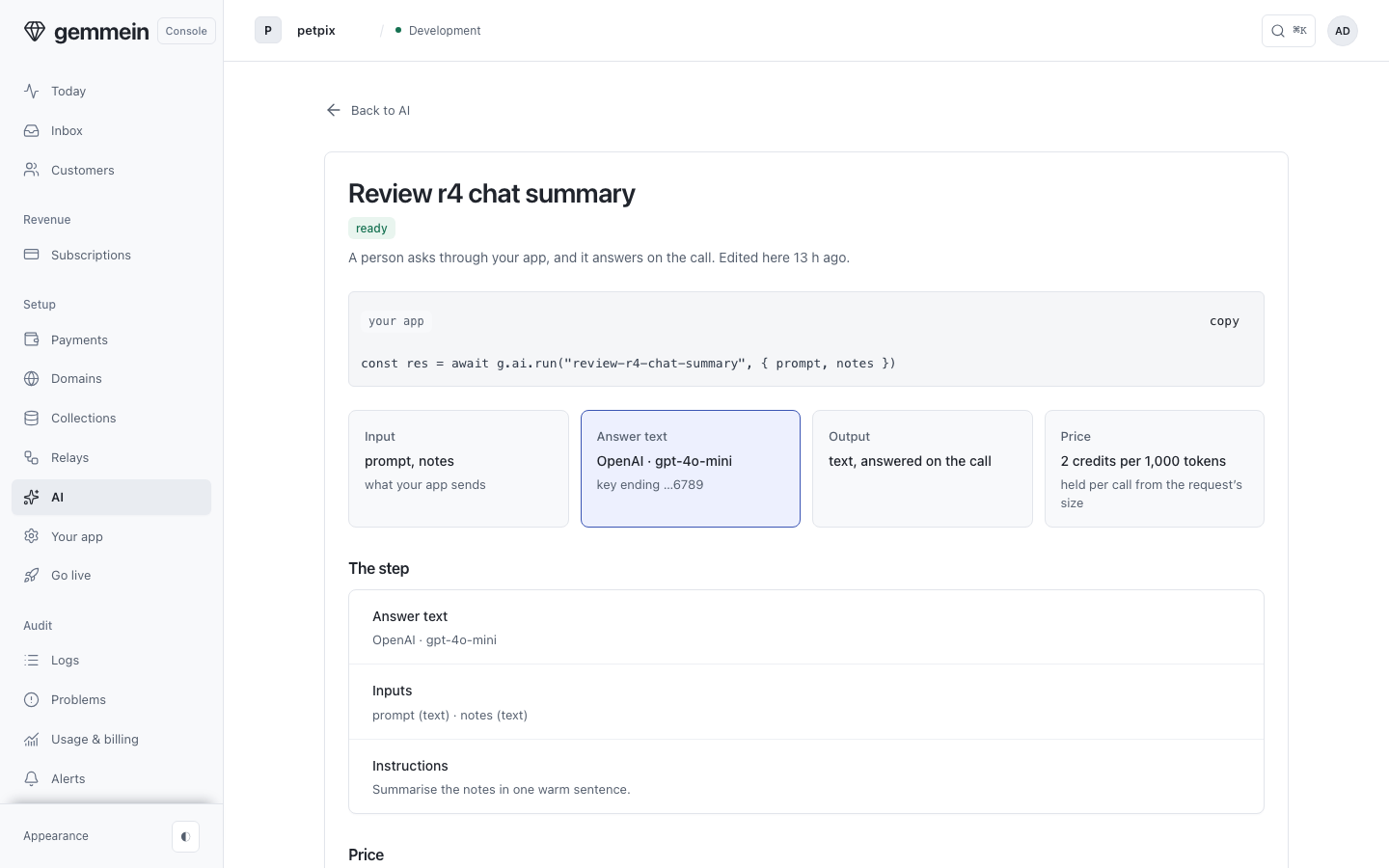Click the ready status badge
Viewport: 1389px width, 868px height.
[x=371, y=229]
